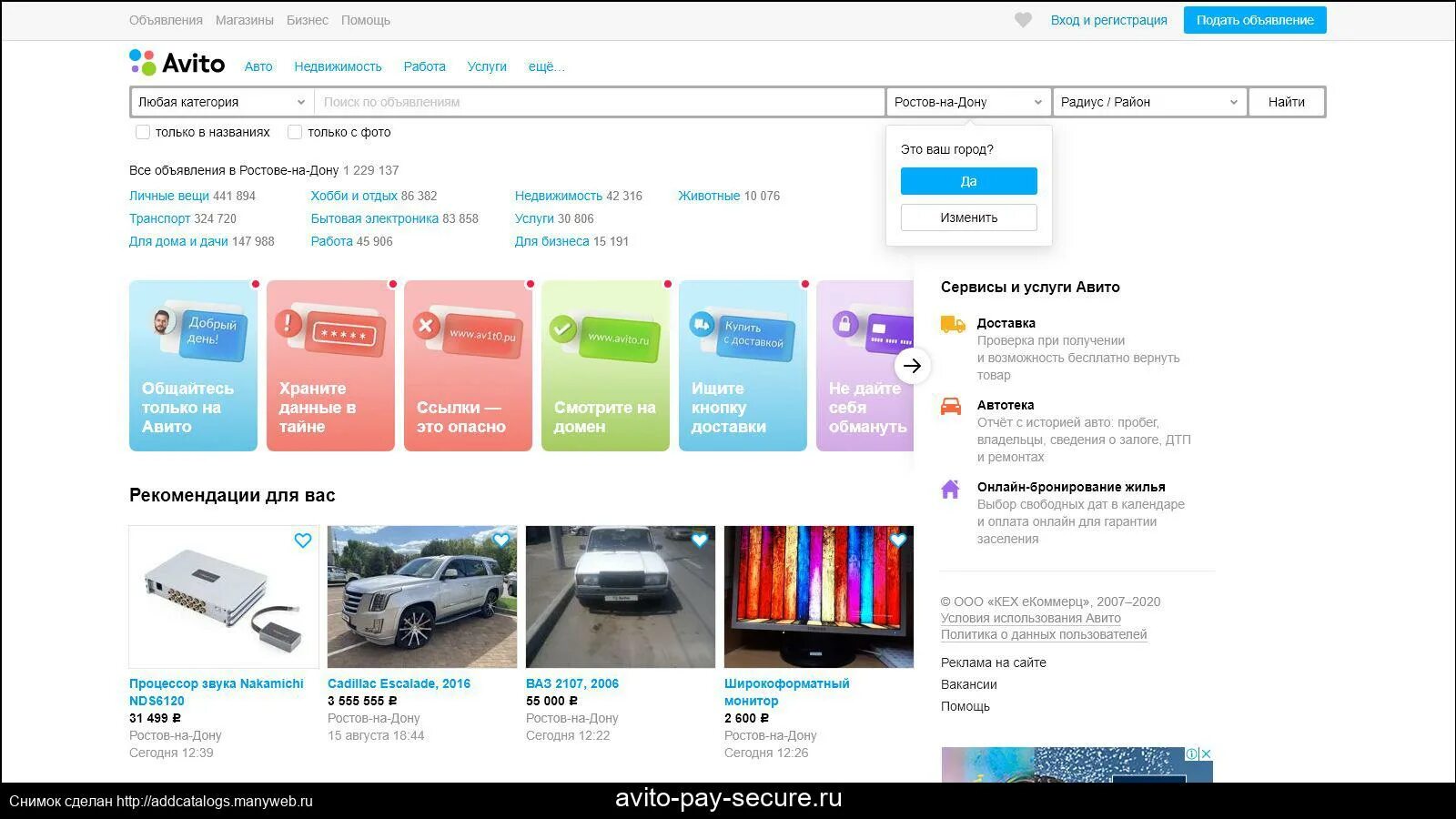
Task: Open 'Не дайте себя обмануть' card
Action: [x=864, y=366]
